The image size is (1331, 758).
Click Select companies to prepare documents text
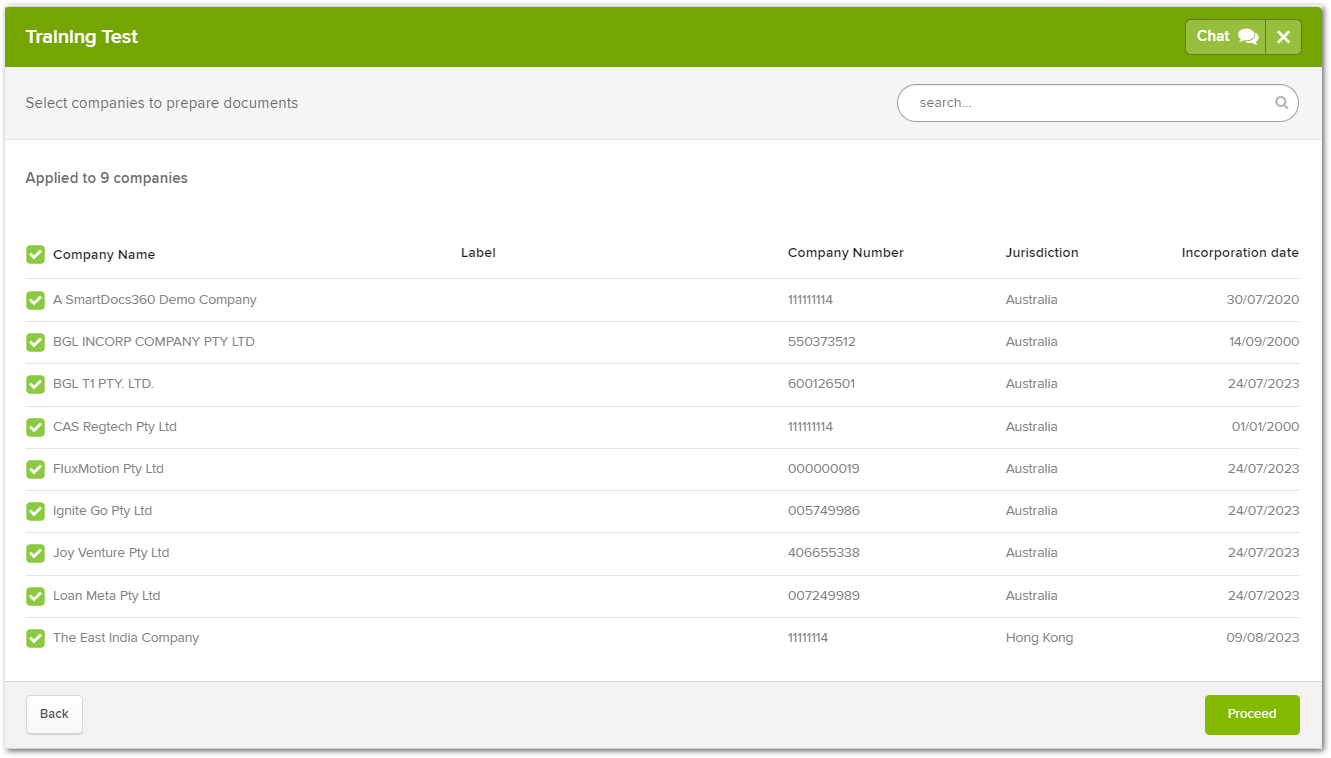[162, 103]
